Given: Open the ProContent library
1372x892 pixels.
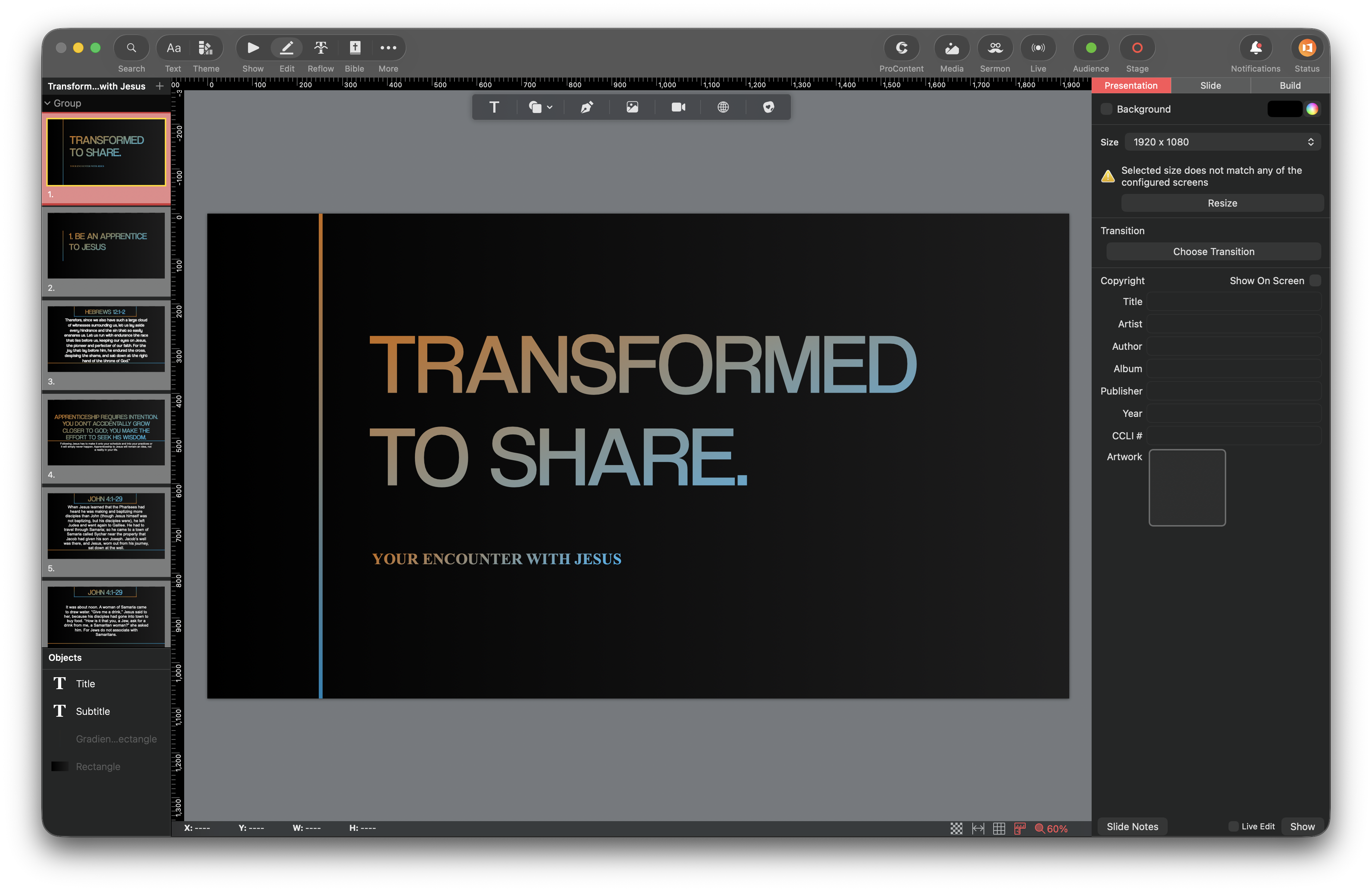Looking at the screenshot, I should 901,48.
